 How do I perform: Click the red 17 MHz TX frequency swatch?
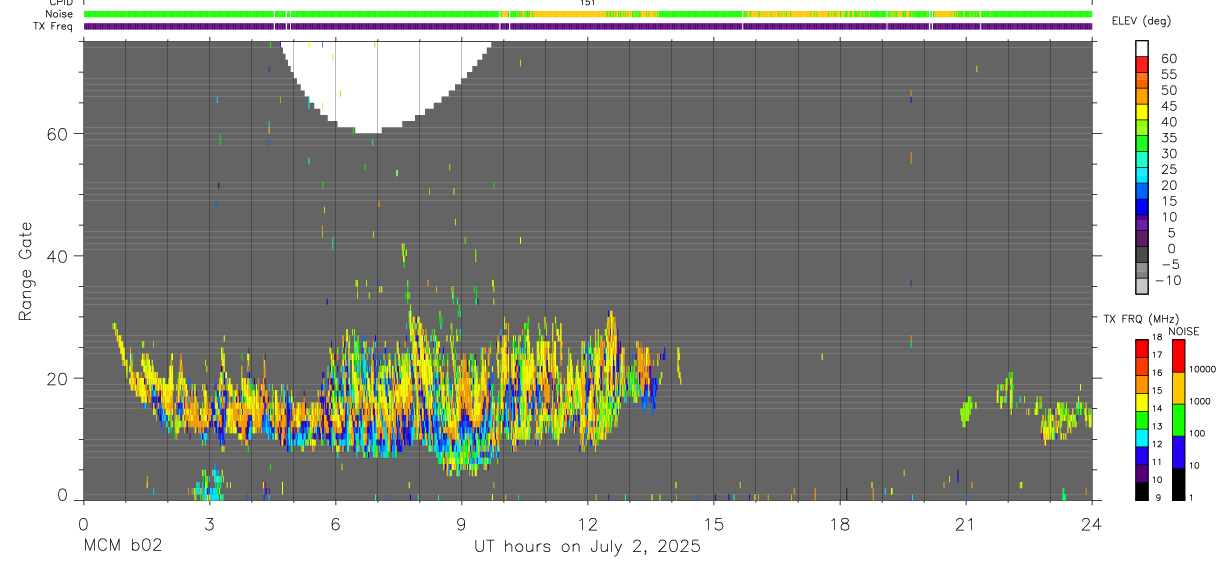tap(1142, 349)
